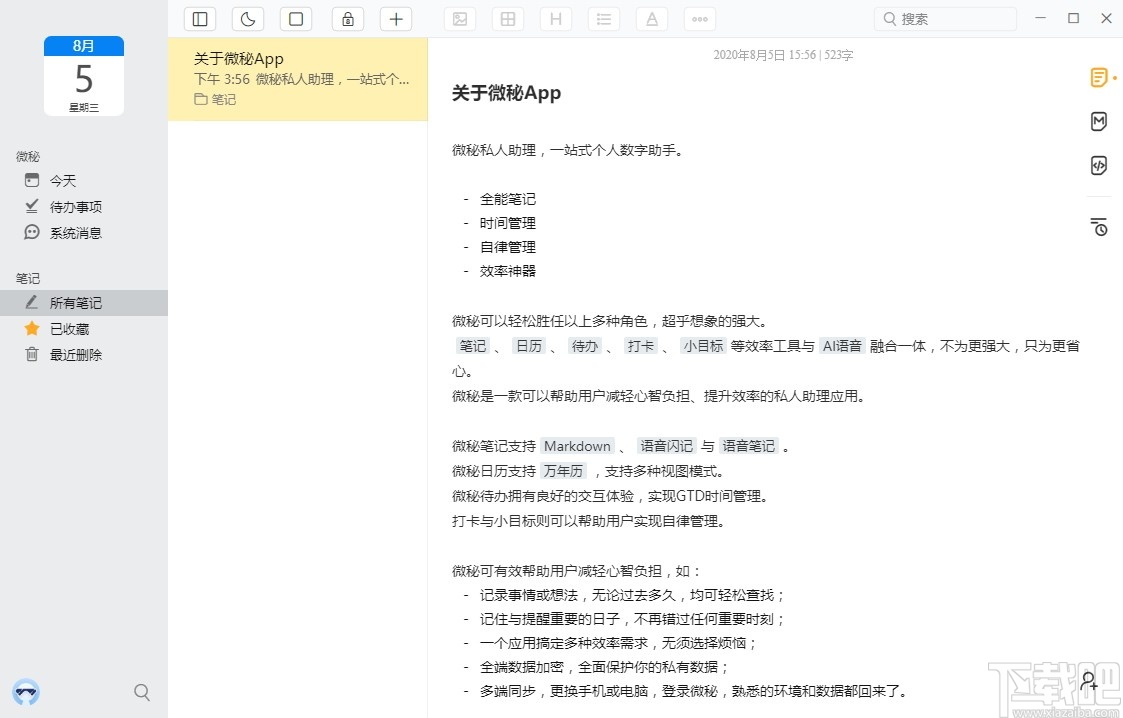Click the 小目标 tag in note text

[703, 346]
